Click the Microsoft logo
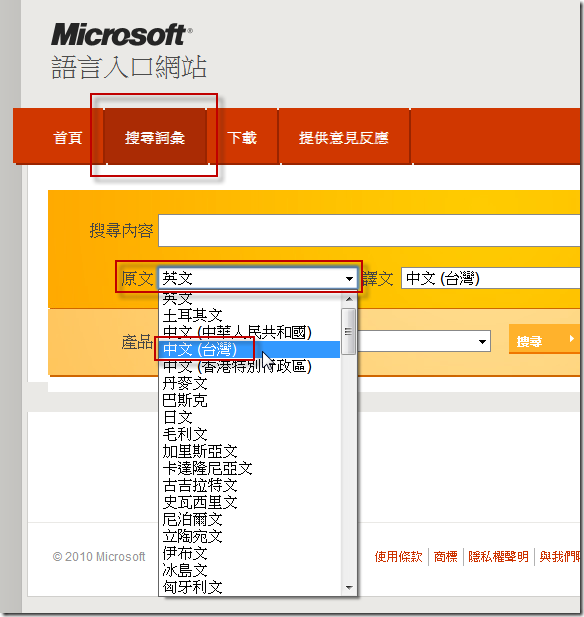The image size is (584, 617). (121, 34)
